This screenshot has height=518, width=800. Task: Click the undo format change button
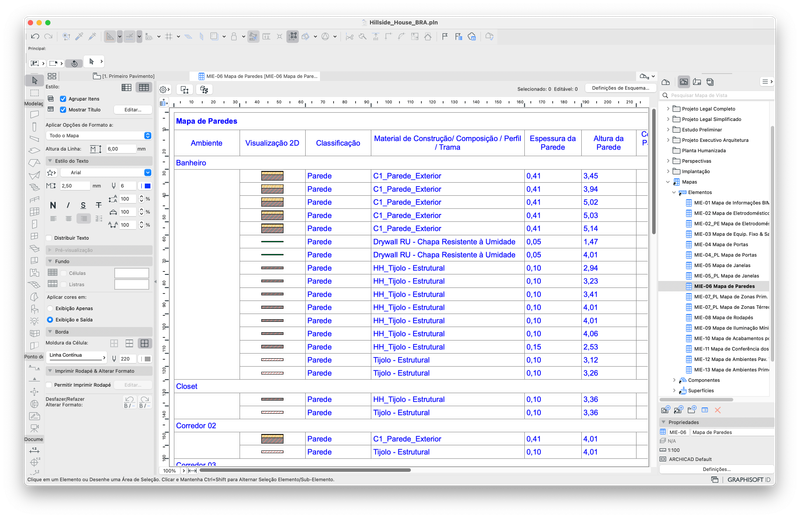[x=130, y=402]
